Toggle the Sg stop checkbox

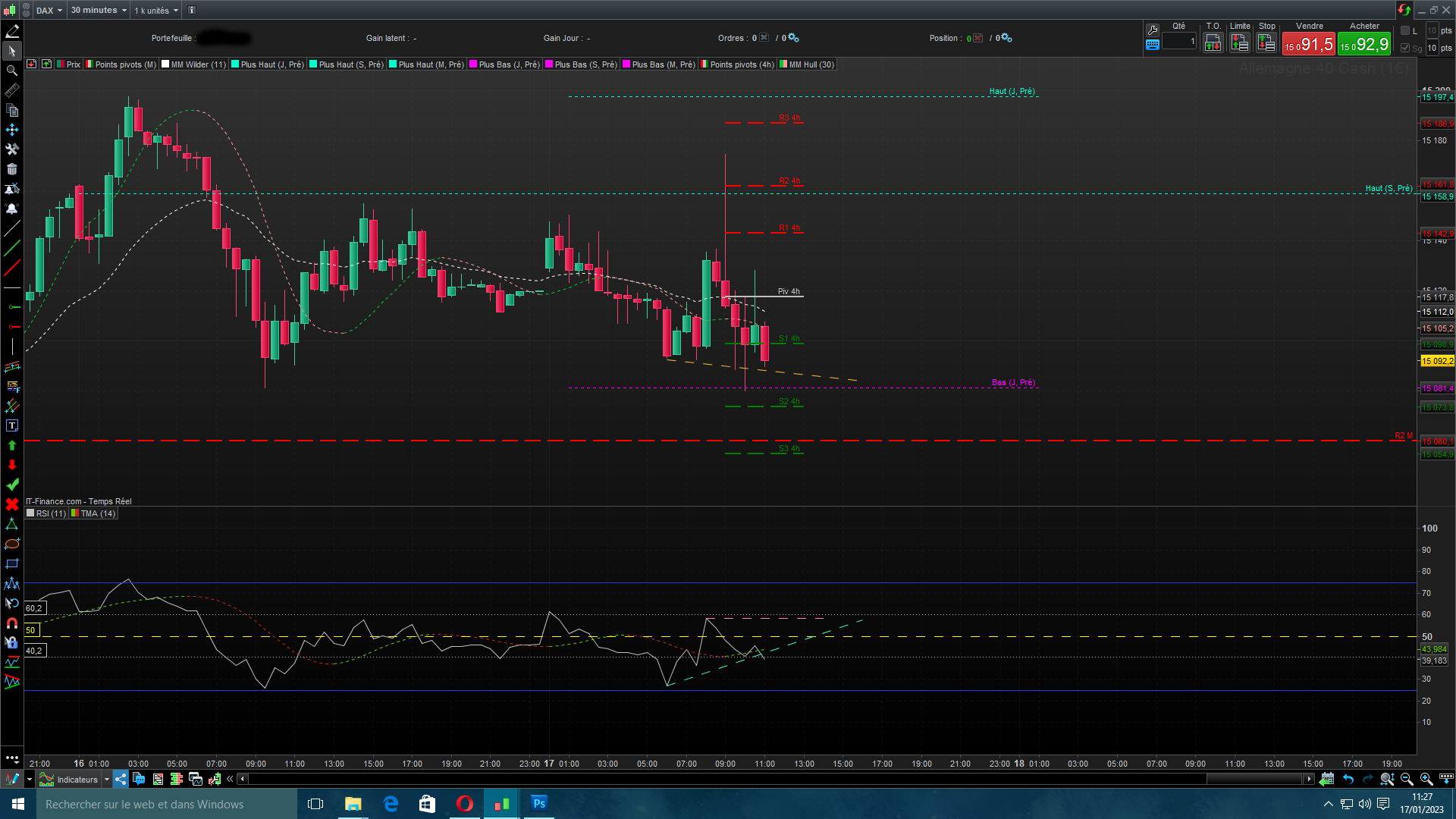pyautogui.click(x=1405, y=48)
